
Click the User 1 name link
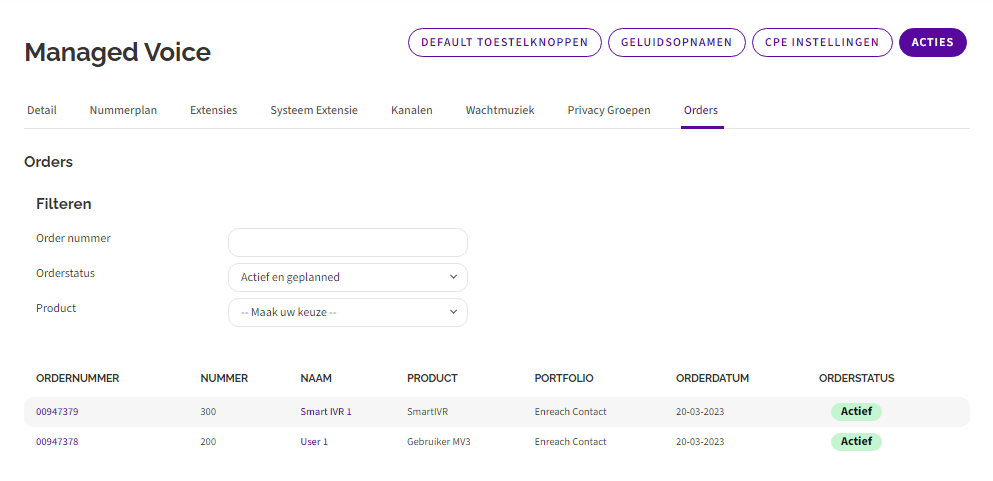click(x=314, y=442)
